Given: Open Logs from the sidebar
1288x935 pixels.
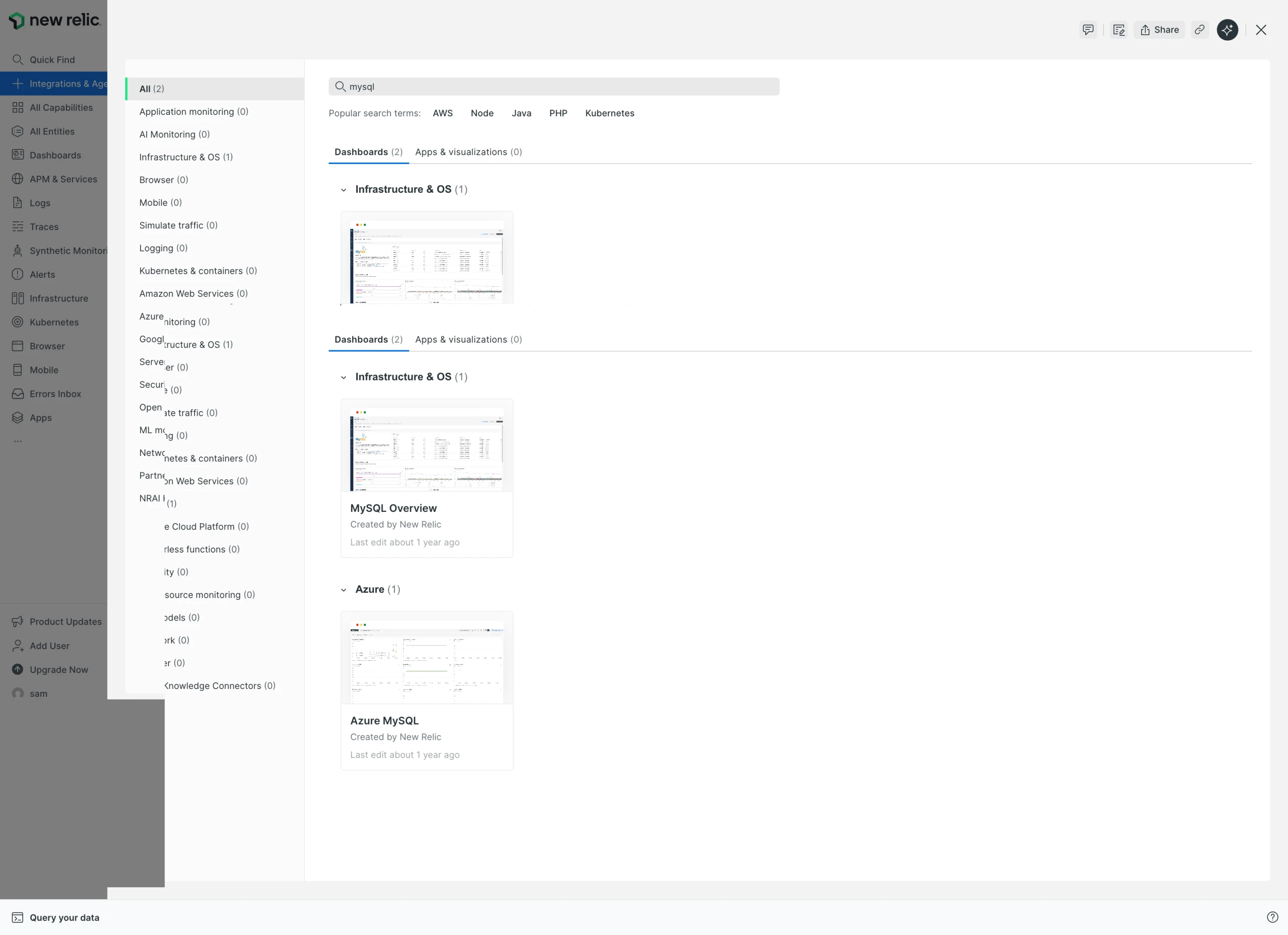Looking at the screenshot, I should pyautogui.click(x=53, y=203).
